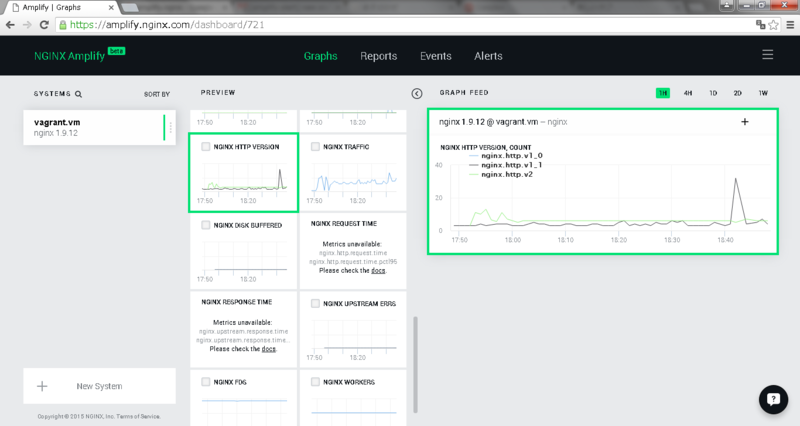The height and width of the screenshot is (426, 800).
Task: Open docs link in NGINX RESPONSE TIME
Action: coord(268,349)
